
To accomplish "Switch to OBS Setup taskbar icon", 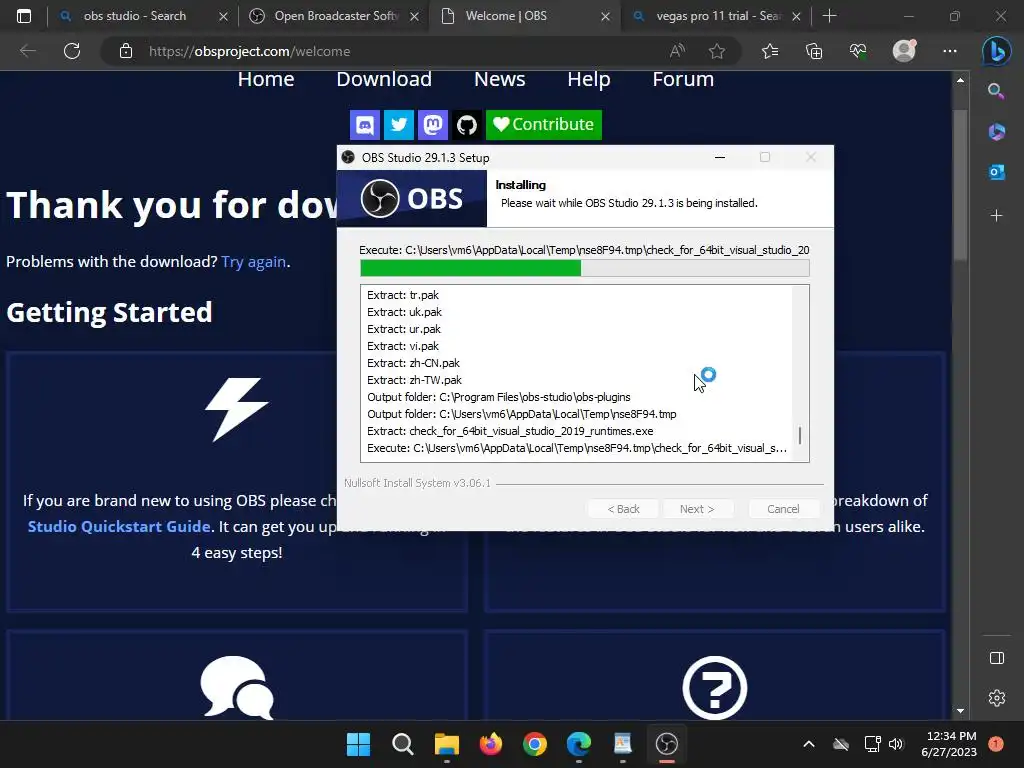I will point(667,744).
